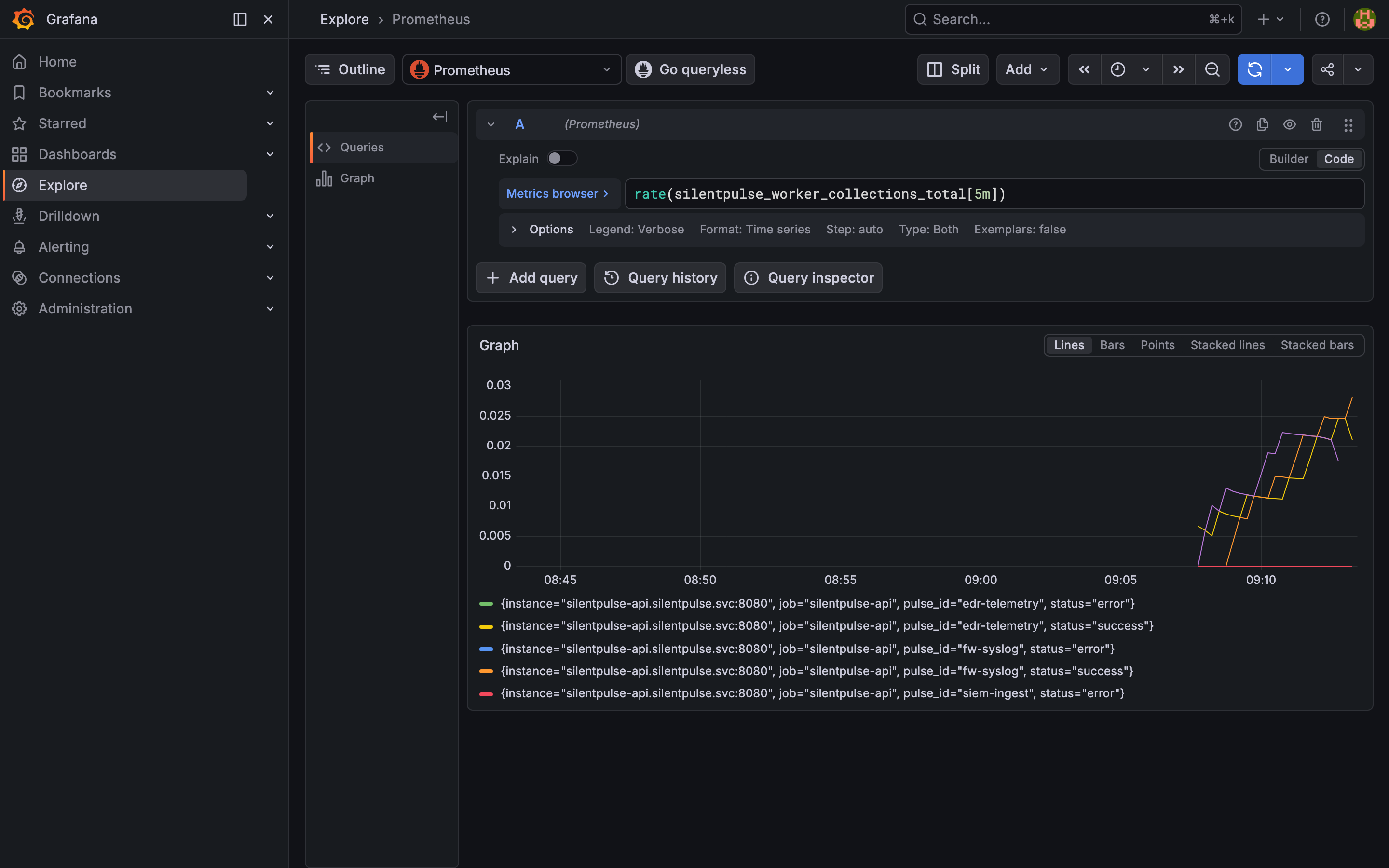Open the time range dropdown chevron
The width and height of the screenshot is (1389, 868).
(x=1145, y=69)
